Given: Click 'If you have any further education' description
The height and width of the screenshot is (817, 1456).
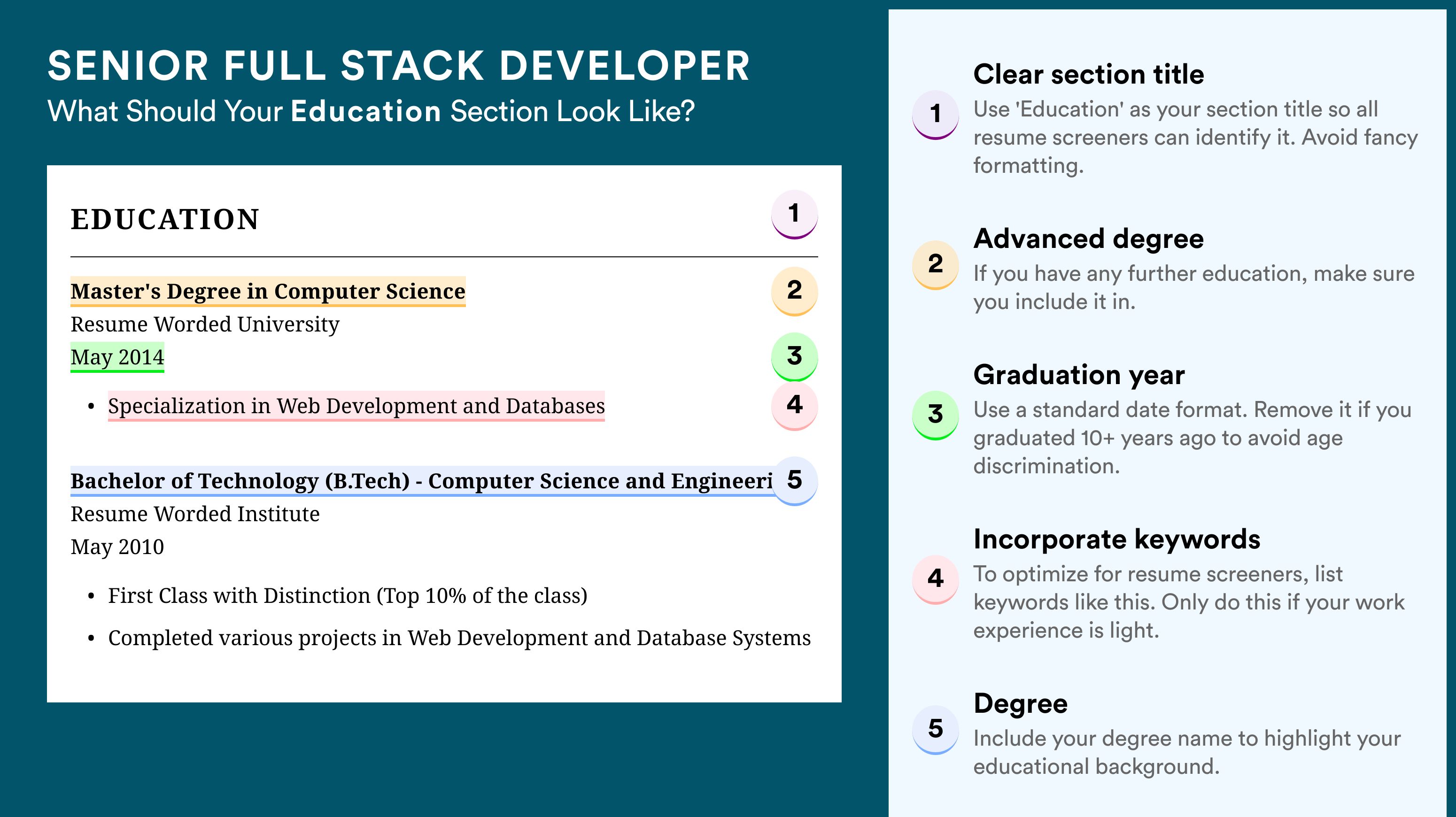Looking at the screenshot, I should tap(1194, 287).
